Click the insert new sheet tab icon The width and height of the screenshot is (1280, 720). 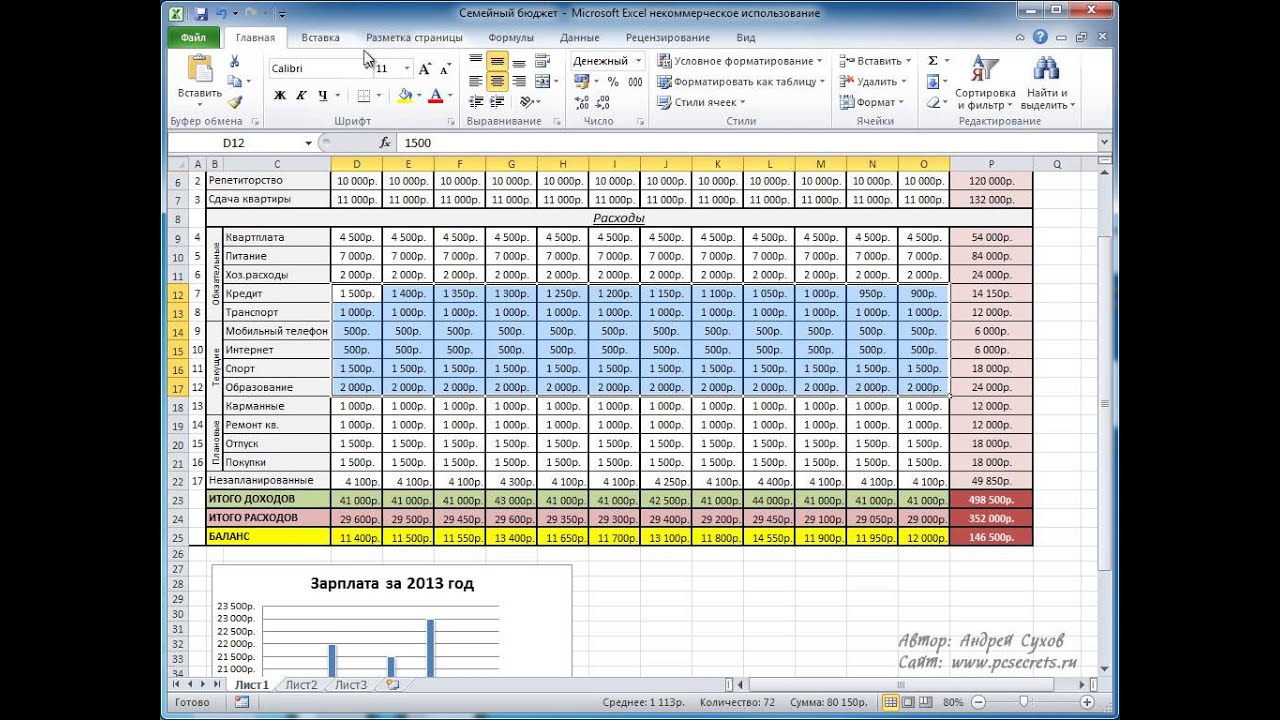click(x=392, y=685)
